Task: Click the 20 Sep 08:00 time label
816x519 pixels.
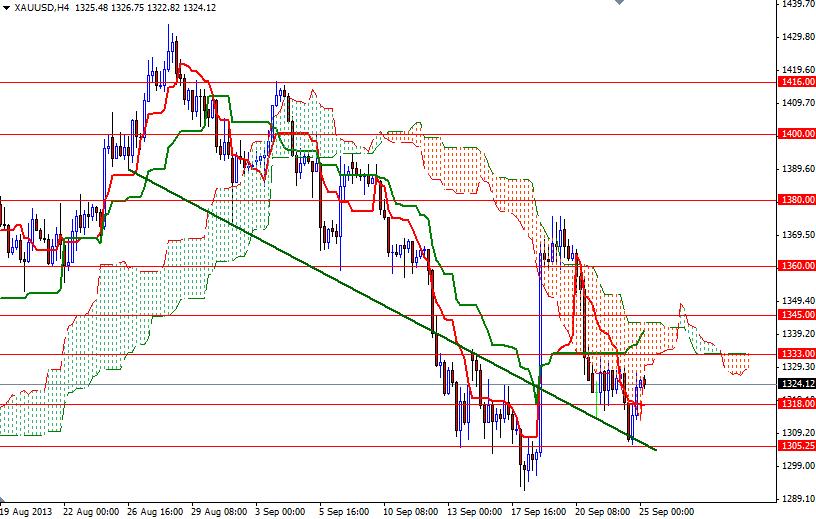Action: pyautogui.click(x=603, y=512)
